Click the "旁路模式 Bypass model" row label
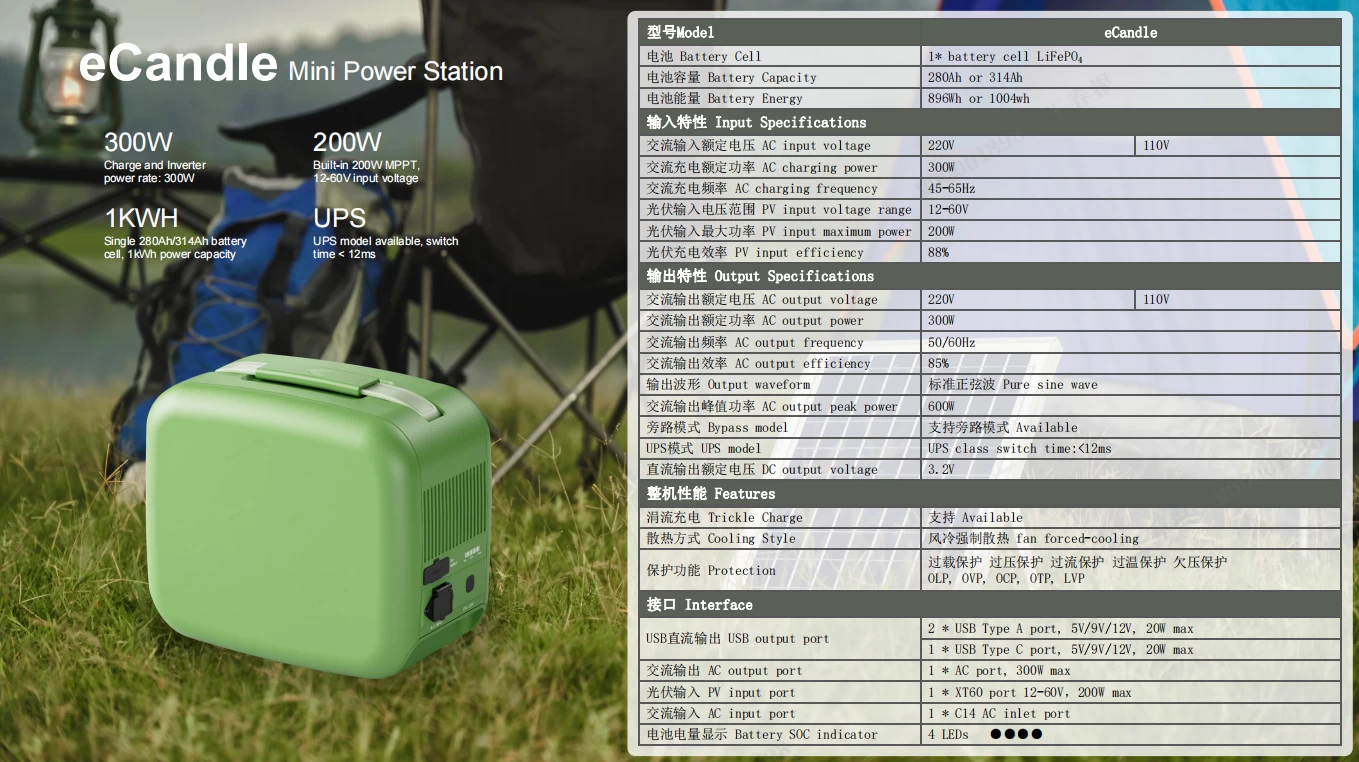 click(717, 427)
